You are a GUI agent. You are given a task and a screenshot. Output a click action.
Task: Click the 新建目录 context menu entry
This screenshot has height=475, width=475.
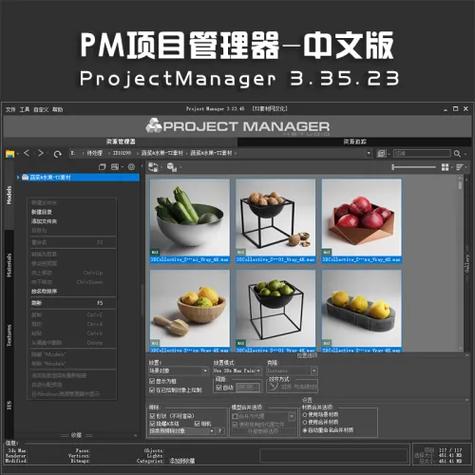coord(42,212)
